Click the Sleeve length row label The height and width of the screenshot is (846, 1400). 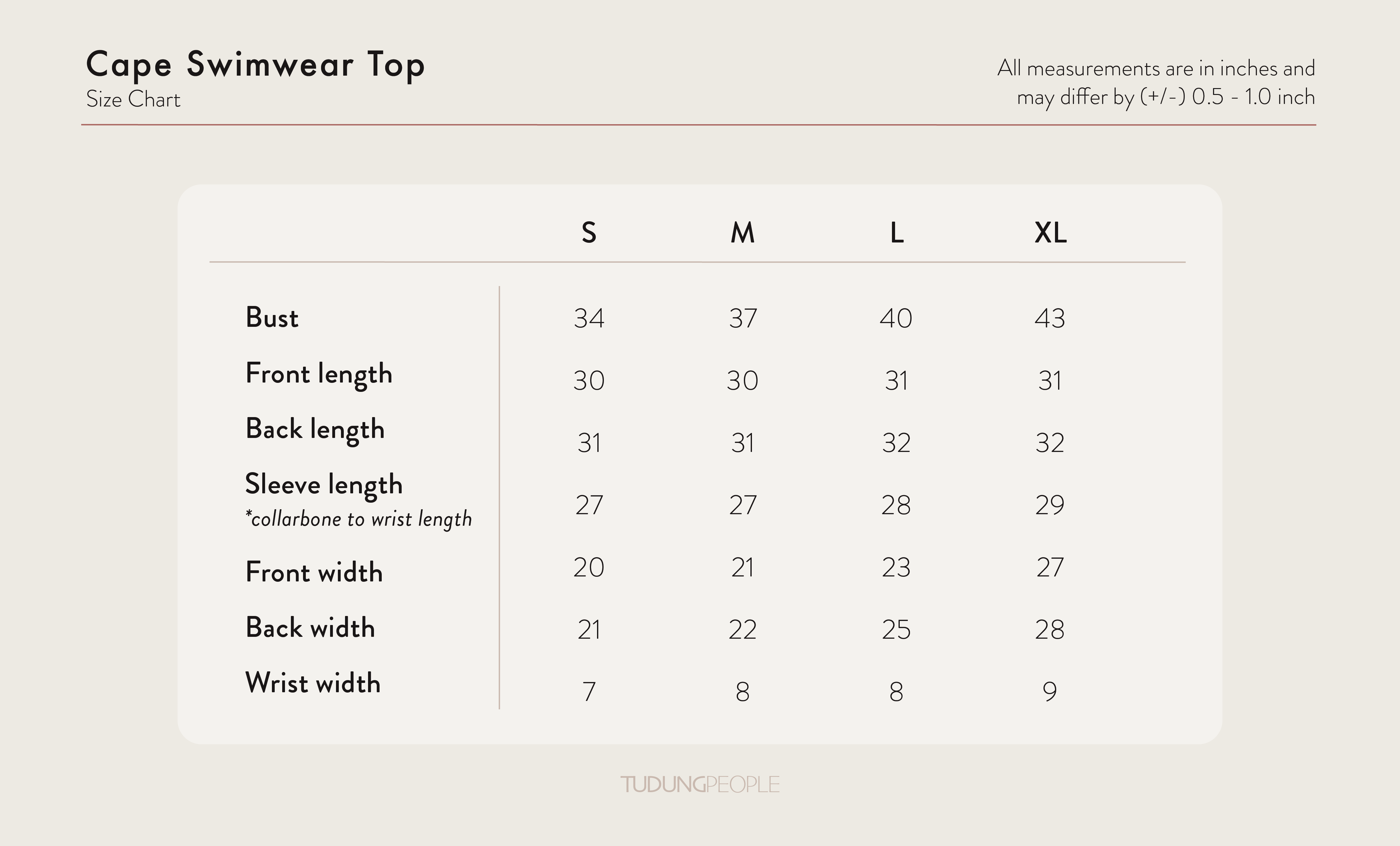point(324,485)
